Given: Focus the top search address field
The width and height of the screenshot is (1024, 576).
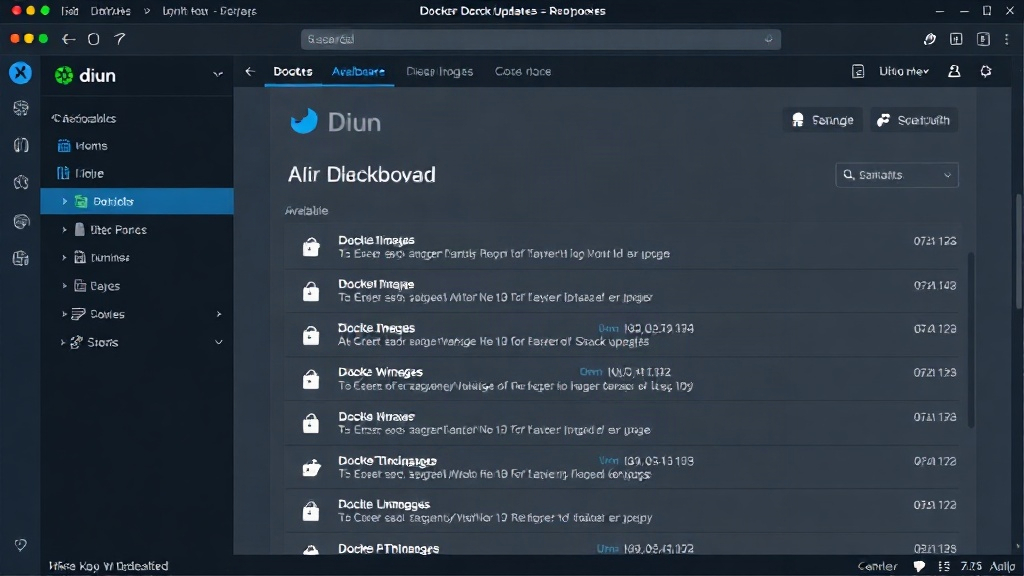Looking at the screenshot, I should pyautogui.click(x=540, y=39).
